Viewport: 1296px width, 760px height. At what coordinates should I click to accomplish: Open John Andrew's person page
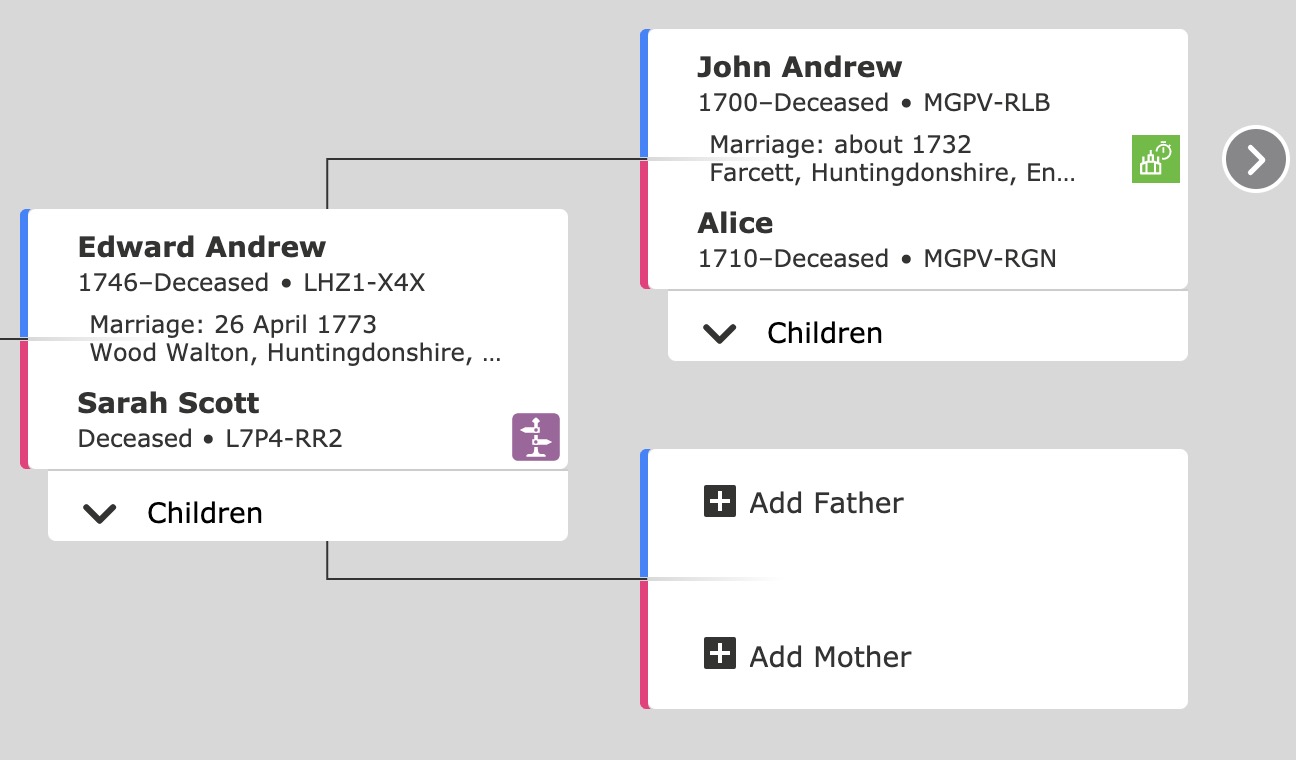click(x=799, y=66)
